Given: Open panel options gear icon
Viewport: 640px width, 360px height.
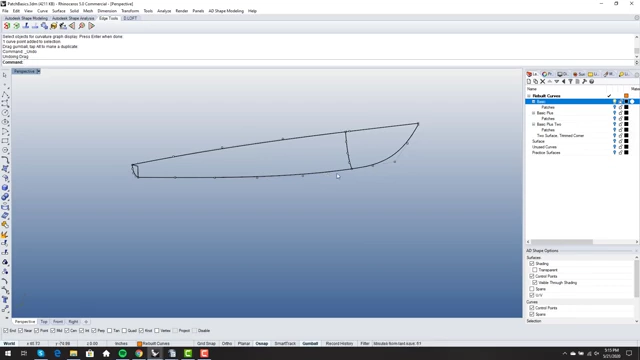Looking at the screenshot, I should coord(636,74).
